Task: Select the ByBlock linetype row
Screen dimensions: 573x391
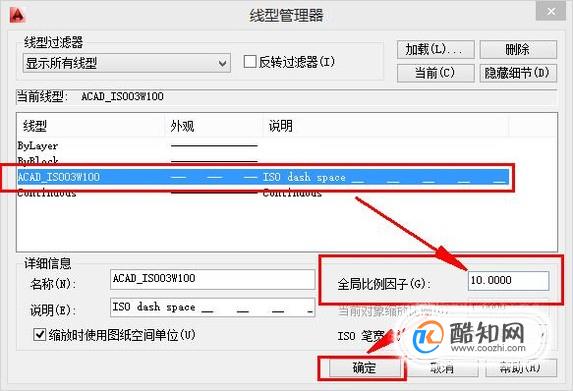Action: coord(263,161)
